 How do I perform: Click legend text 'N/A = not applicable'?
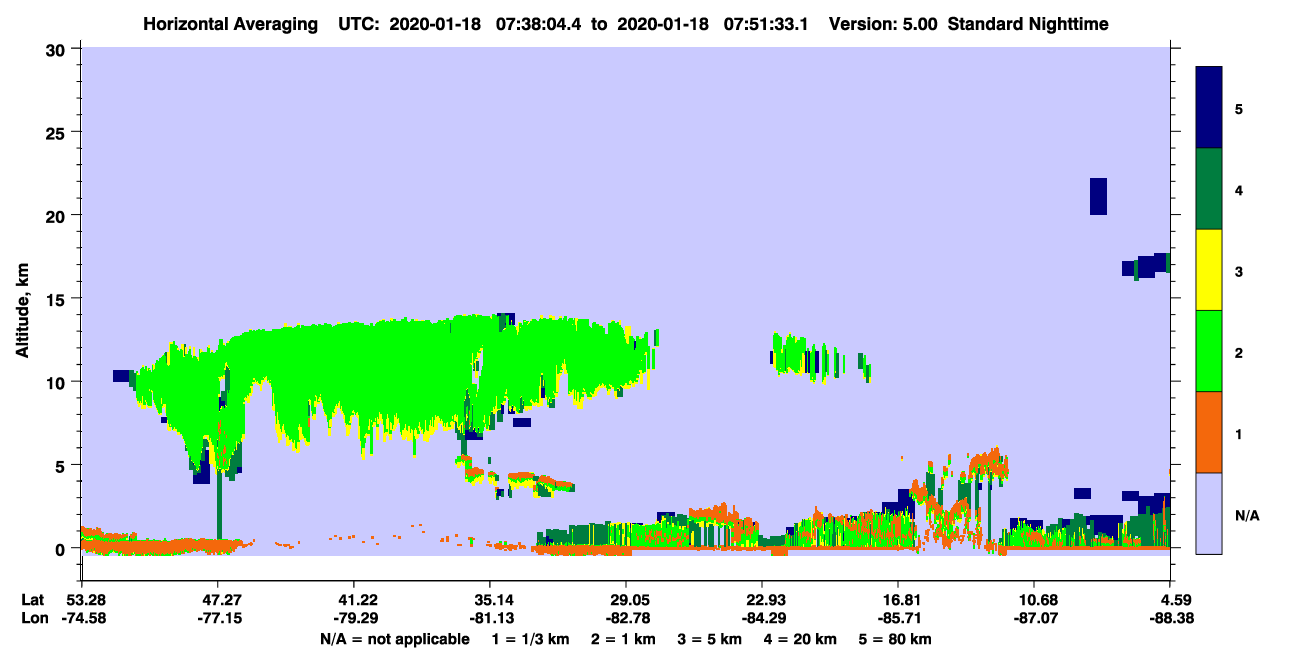[x=394, y=638]
